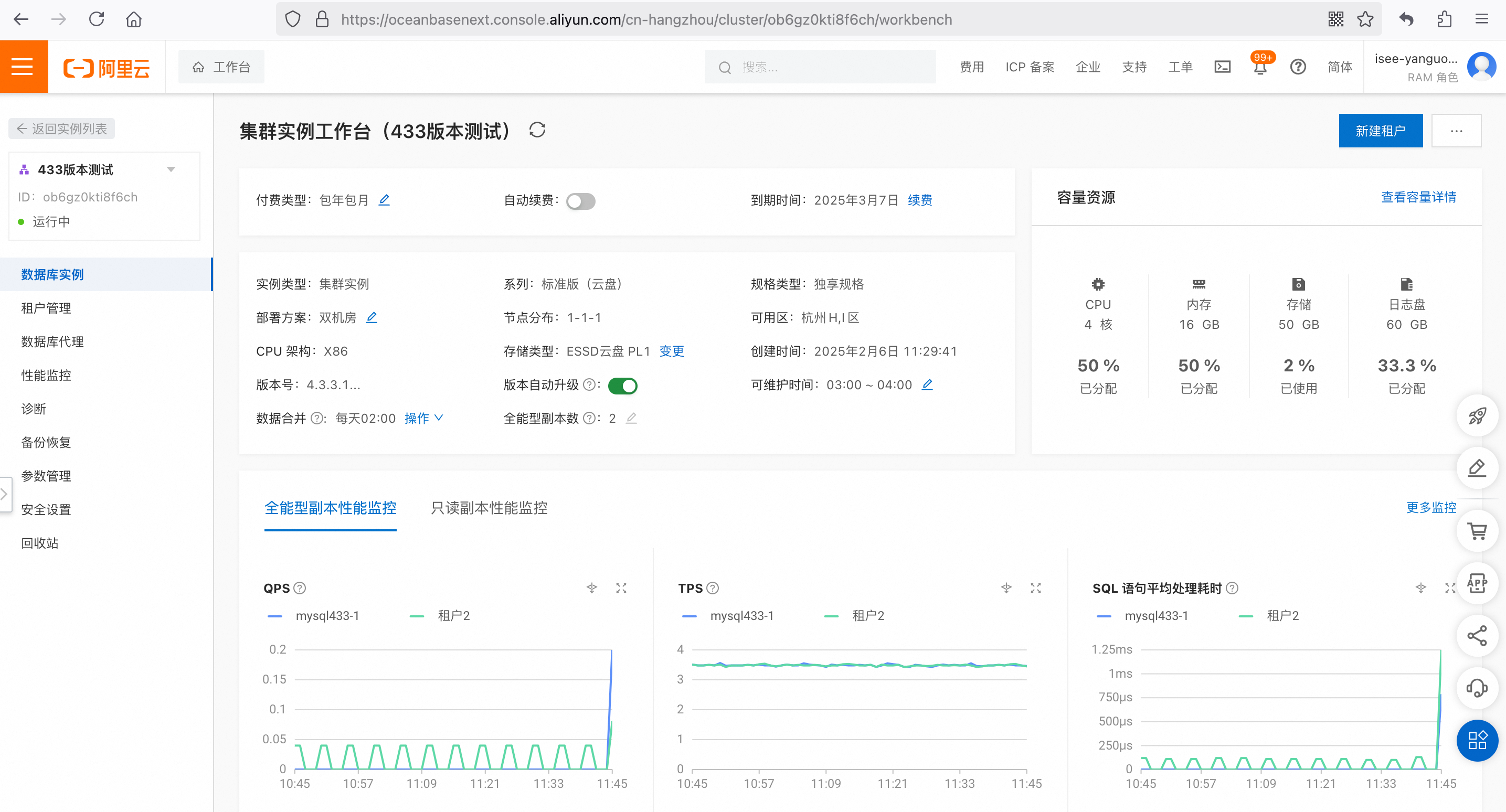Open the Cloud Shell terminal icon
The width and height of the screenshot is (1506, 812).
(1222, 67)
